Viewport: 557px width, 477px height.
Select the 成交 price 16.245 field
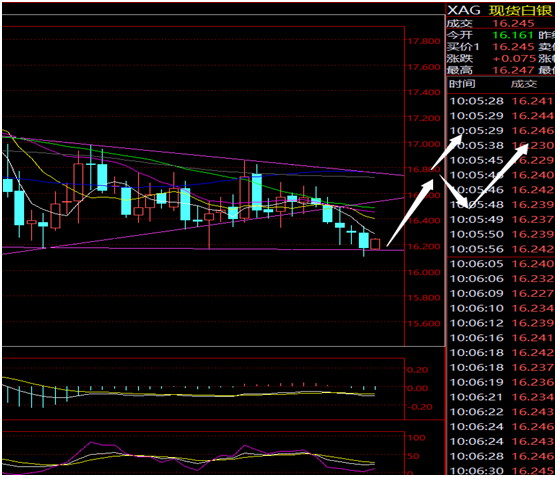(513, 23)
